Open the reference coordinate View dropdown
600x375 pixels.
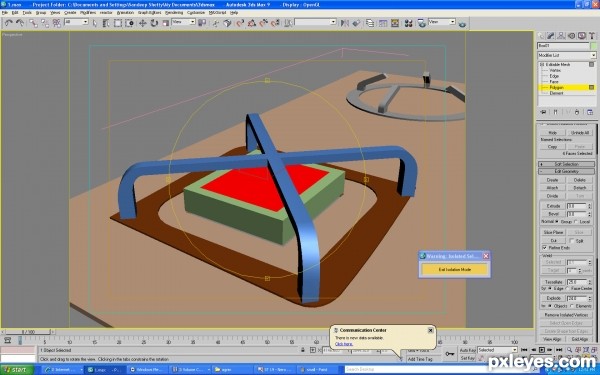click(183, 22)
